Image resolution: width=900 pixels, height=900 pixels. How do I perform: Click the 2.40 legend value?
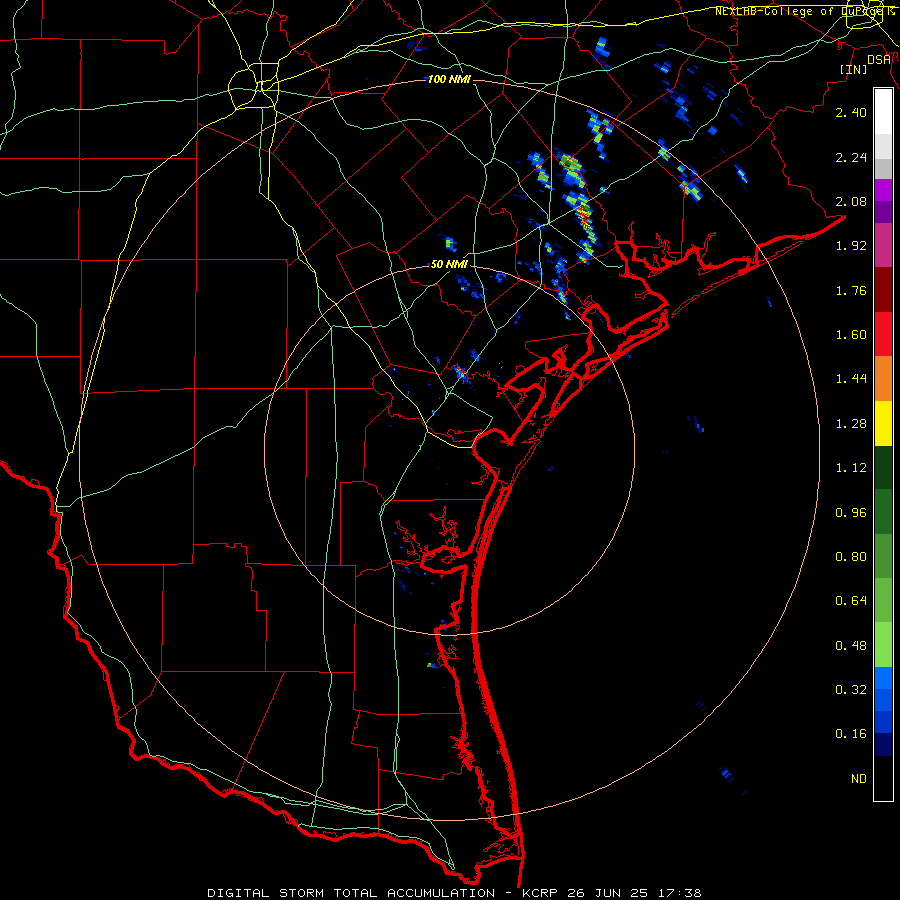851,112
